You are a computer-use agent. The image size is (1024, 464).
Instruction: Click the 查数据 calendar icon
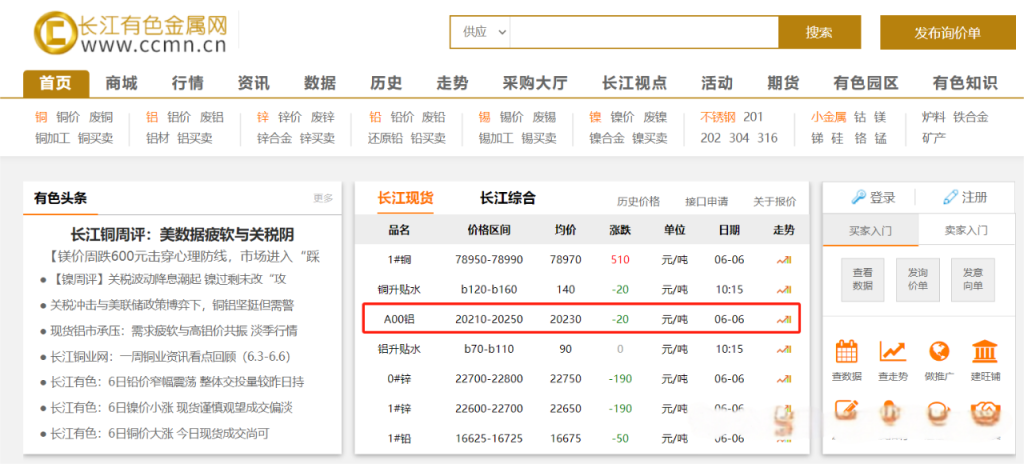pyautogui.click(x=846, y=352)
